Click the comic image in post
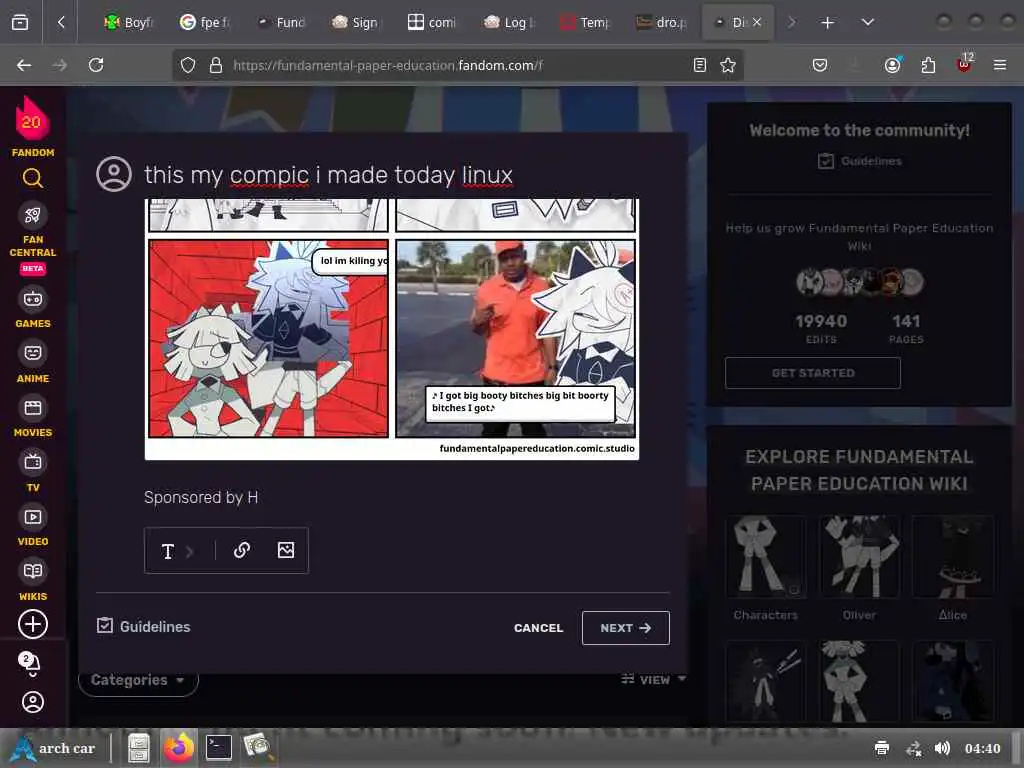Image resolution: width=1024 pixels, height=768 pixels. click(x=392, y=330)
